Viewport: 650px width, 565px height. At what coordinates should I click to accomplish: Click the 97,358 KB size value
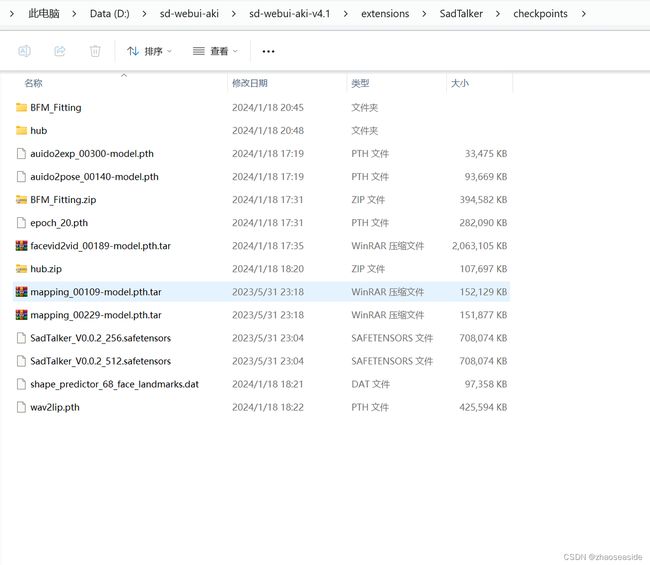pos(486,384)
